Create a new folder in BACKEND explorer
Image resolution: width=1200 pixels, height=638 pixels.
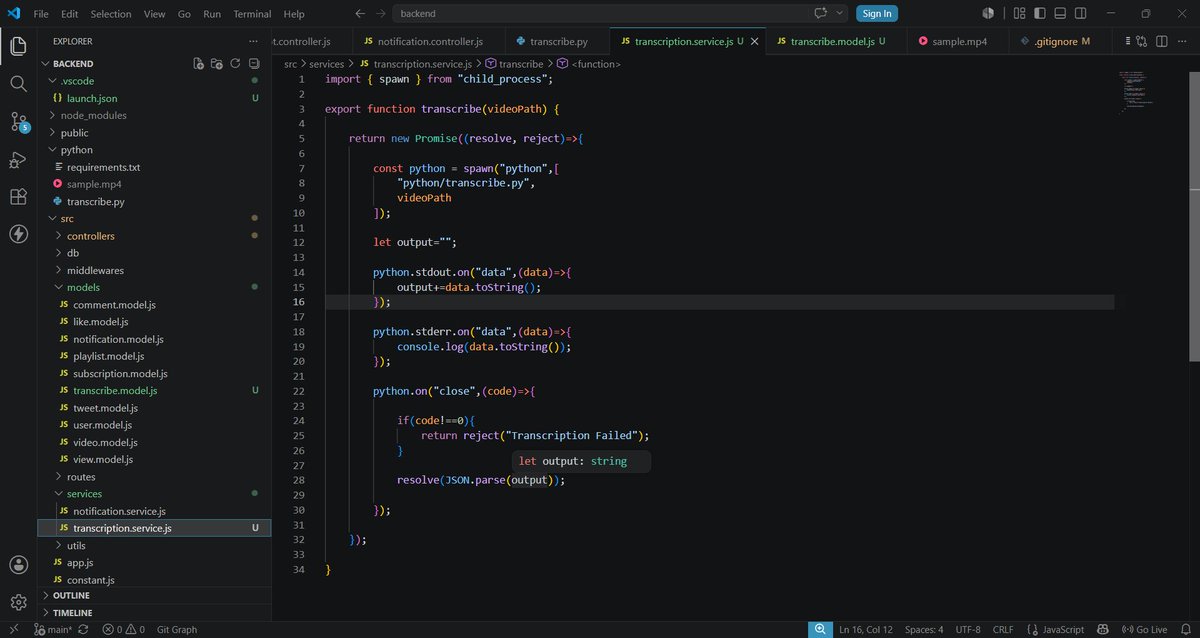click(x=217, y=63)
